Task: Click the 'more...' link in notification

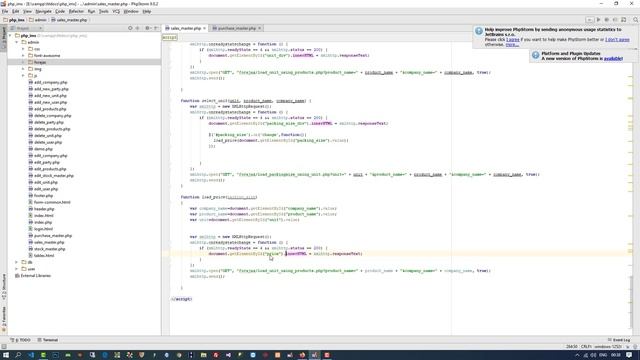Action: [x=512, y=44]
